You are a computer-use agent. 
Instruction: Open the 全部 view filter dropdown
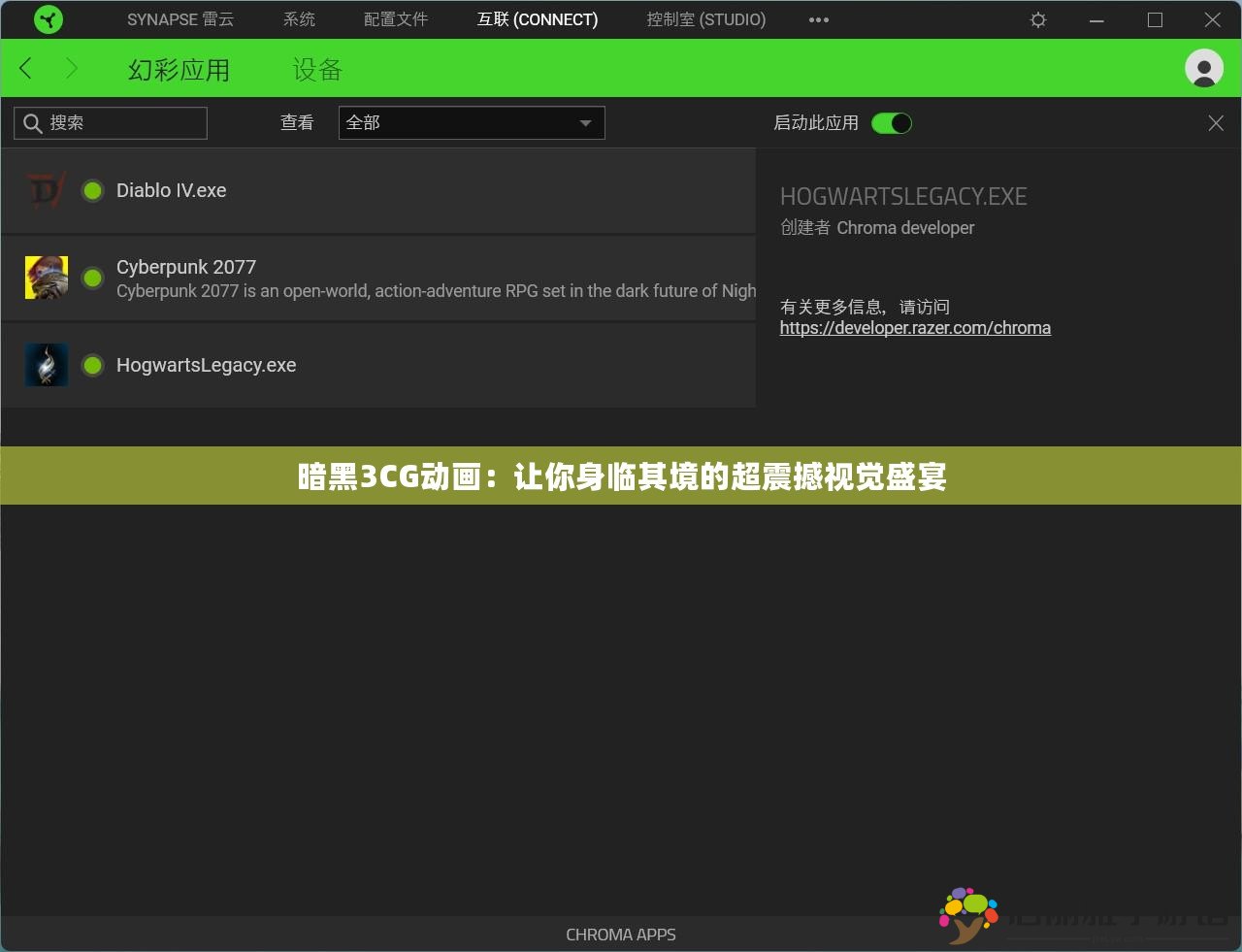coord(472,123)
